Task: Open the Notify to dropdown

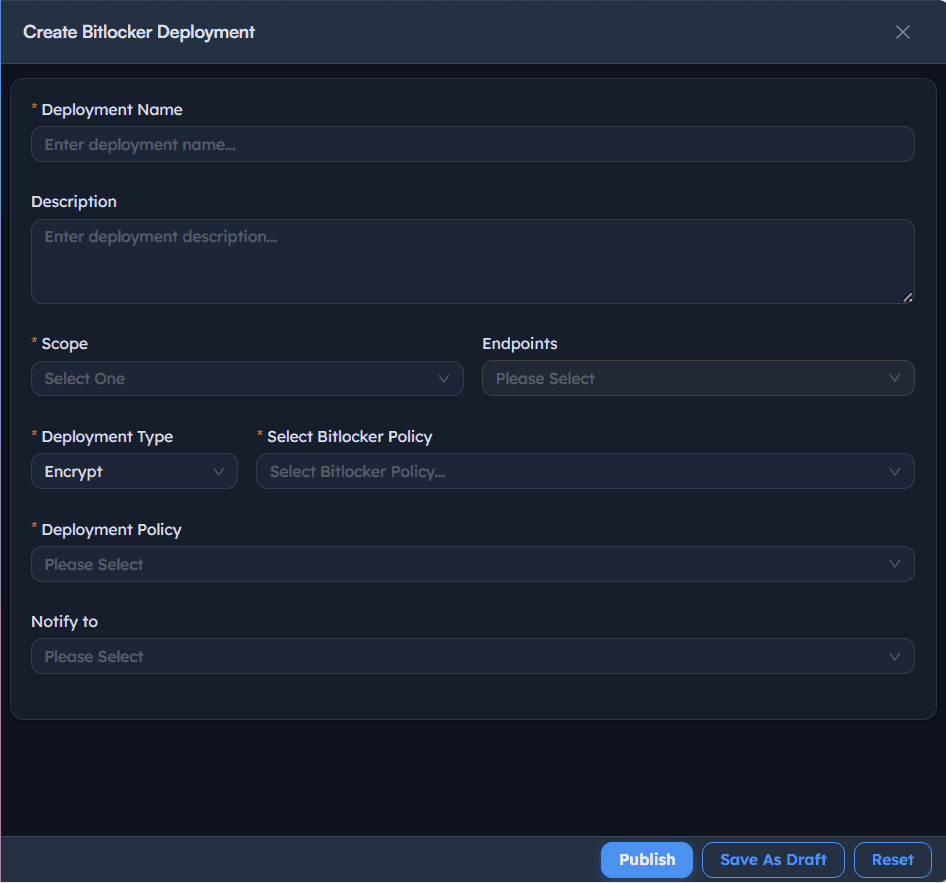Action: [x=472, y=656]
